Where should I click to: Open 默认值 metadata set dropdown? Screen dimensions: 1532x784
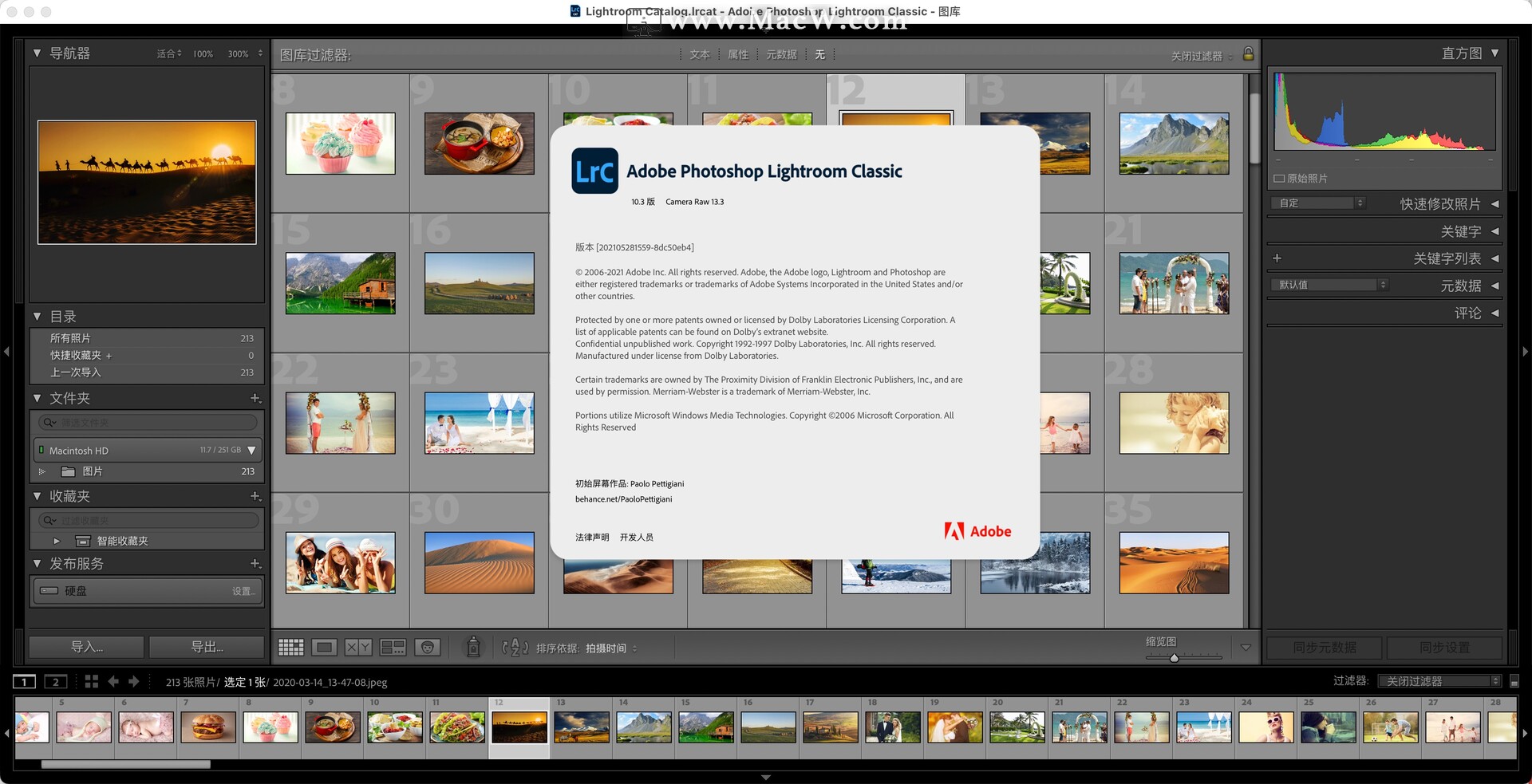pos(1329,285)
